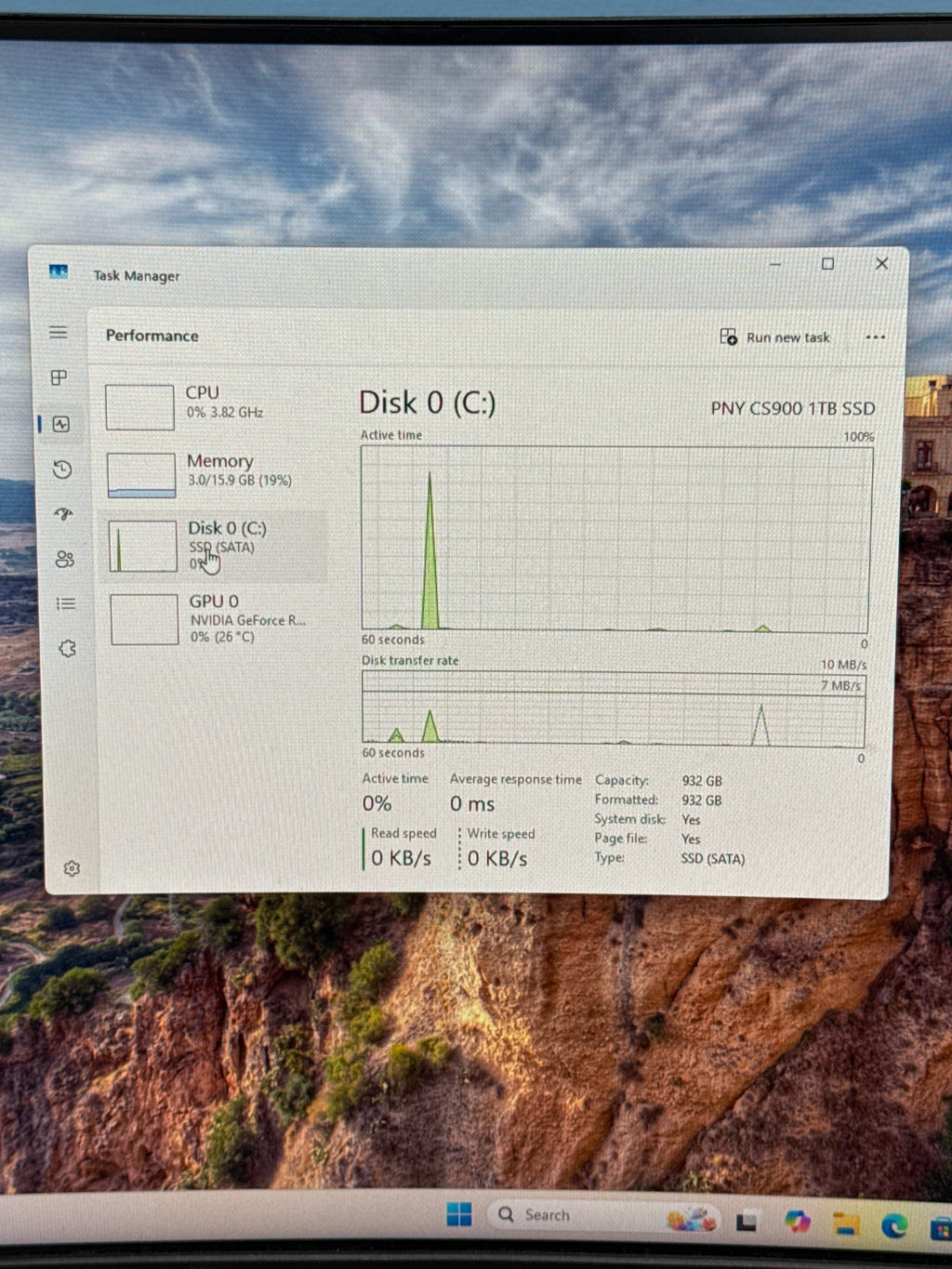Screen dimensions: 952x1269
Task: Open Task View from taskbar
Action: click(747, 1221)
